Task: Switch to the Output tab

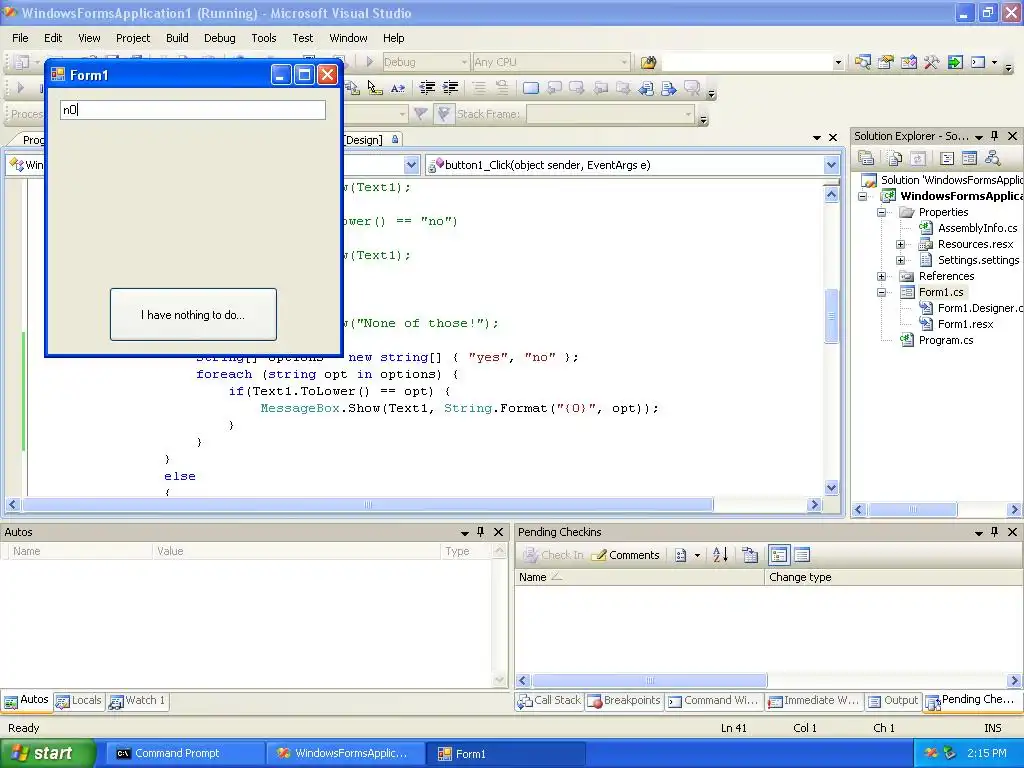Action: (x=893, y=701)
